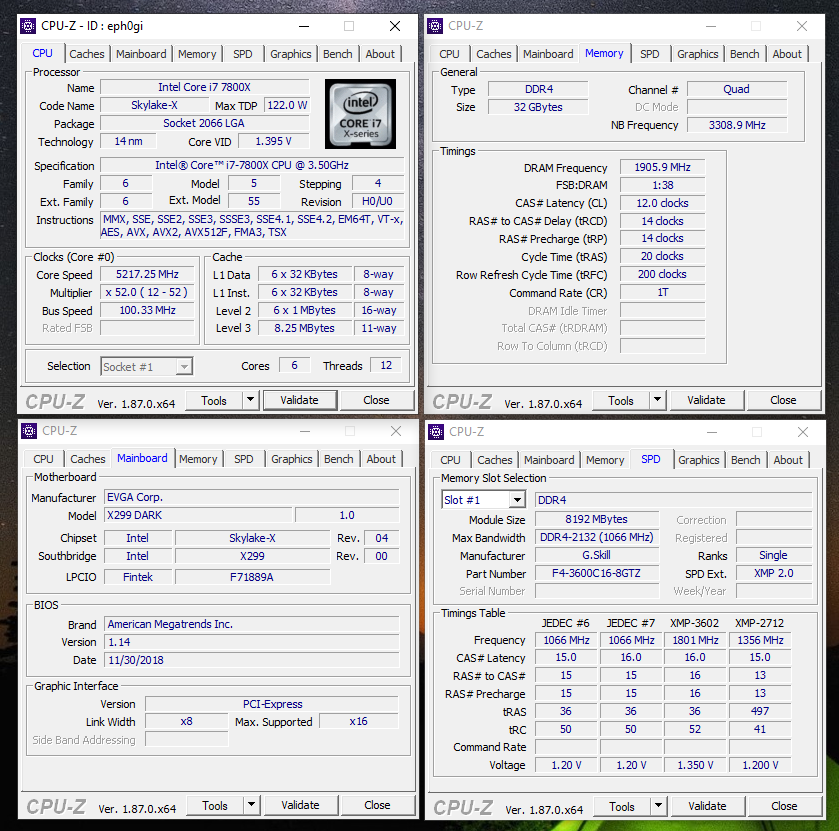Open Graphics tab in the Memory window
This screenshot has width=839, height=831.
coord(697,54)
